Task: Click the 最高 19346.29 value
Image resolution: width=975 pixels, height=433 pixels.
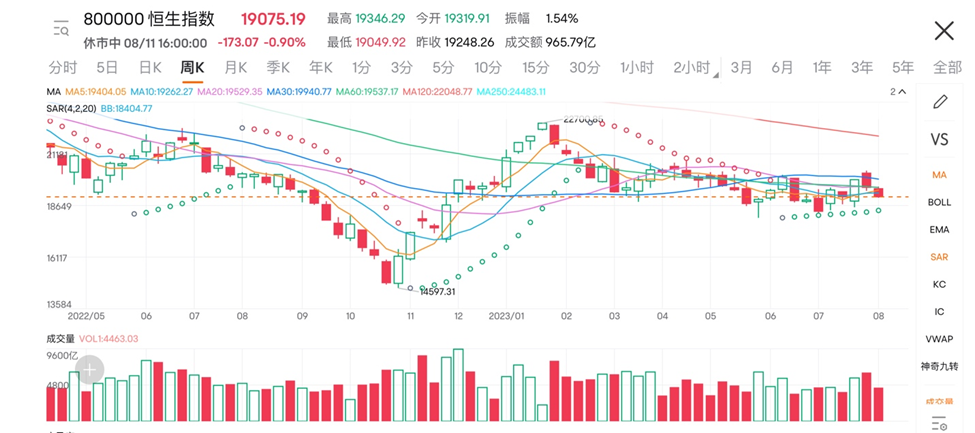Action: tap(366, 19)
